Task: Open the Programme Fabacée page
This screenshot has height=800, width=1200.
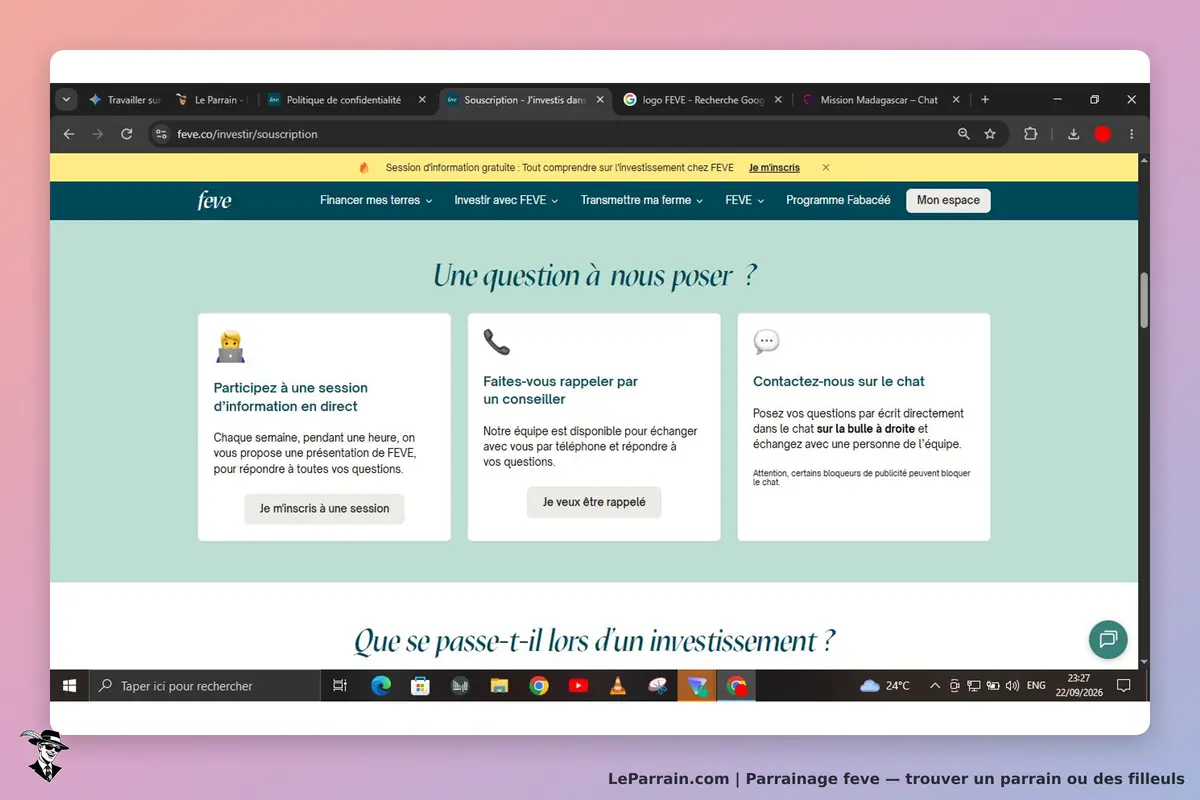Action: (x=838, y=201)
